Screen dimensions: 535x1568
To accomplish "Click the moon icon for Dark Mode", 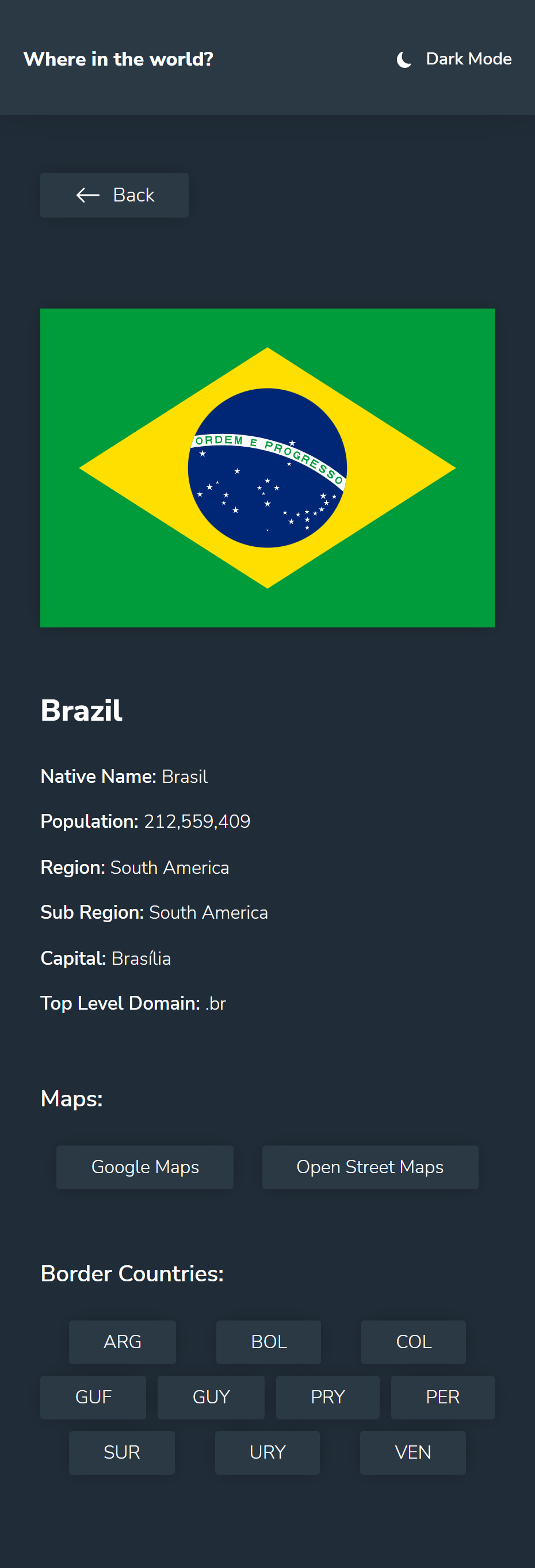I will (403, 59).
